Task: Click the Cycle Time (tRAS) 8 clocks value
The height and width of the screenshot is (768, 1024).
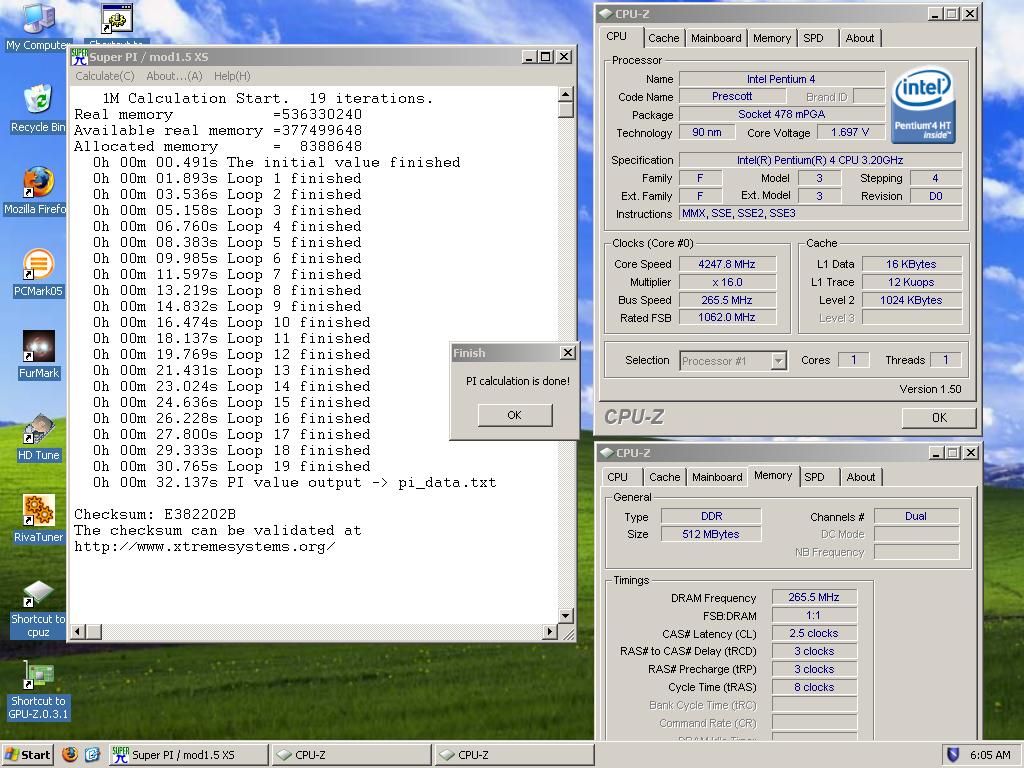Action: (814, 687)
